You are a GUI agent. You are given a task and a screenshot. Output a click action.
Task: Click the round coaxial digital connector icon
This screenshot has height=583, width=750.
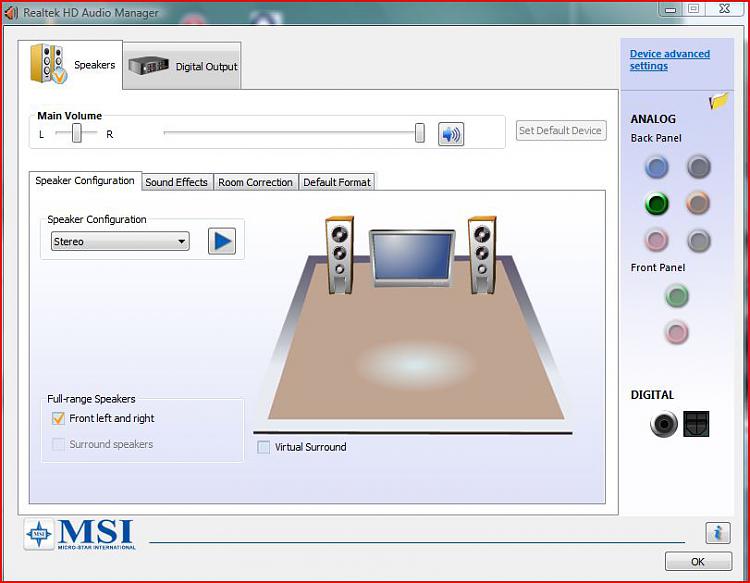pyautogui.click(x=663, y=424)
